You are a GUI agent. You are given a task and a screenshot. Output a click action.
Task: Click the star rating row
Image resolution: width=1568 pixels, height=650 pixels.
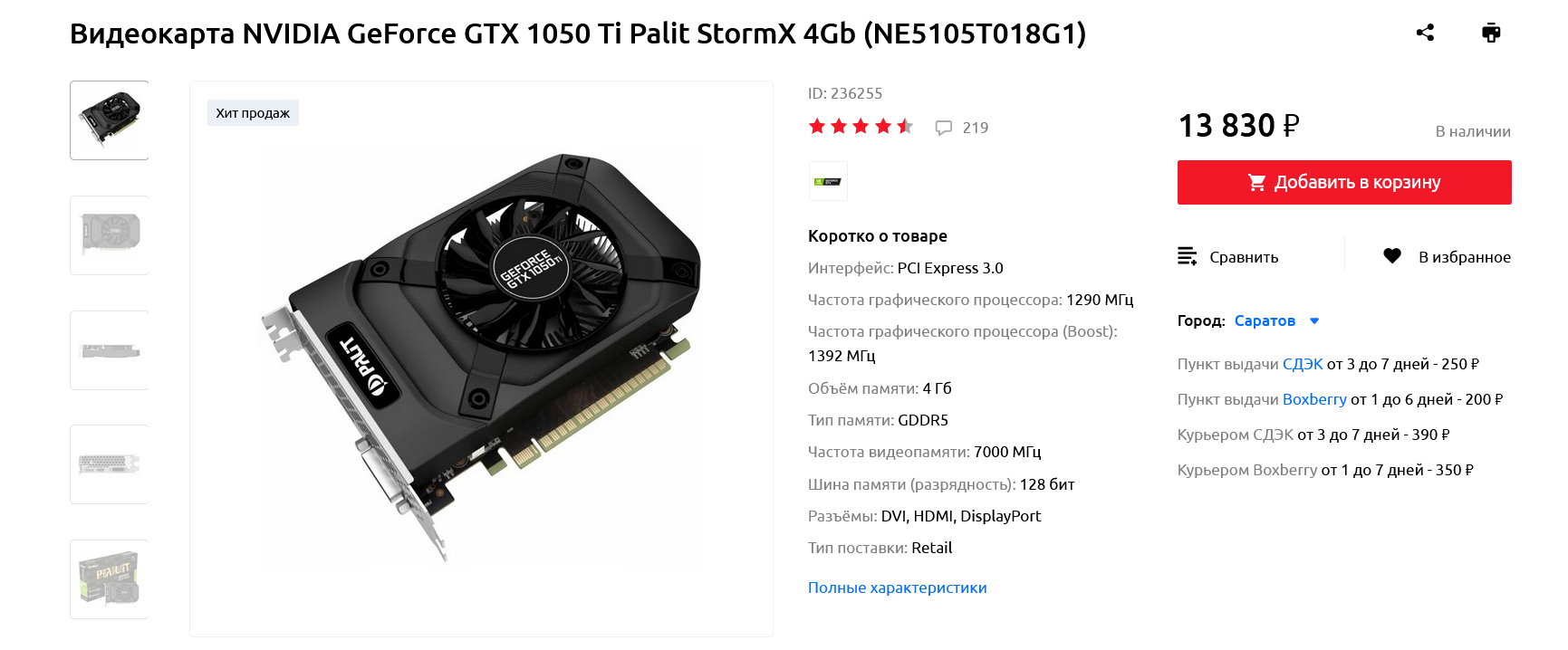pyautogui.click(x=861, y=127)
